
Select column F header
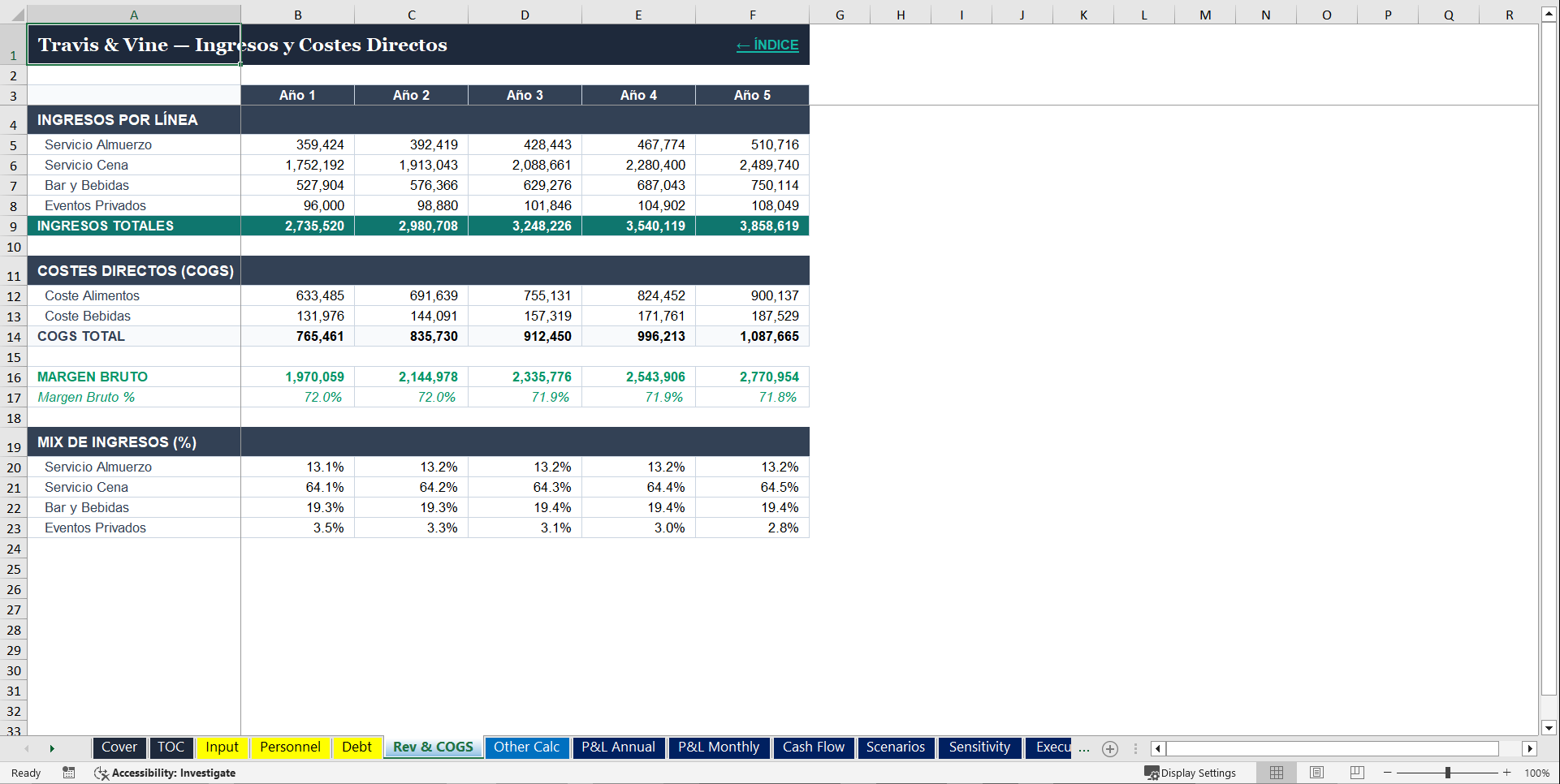click(753, 15)
